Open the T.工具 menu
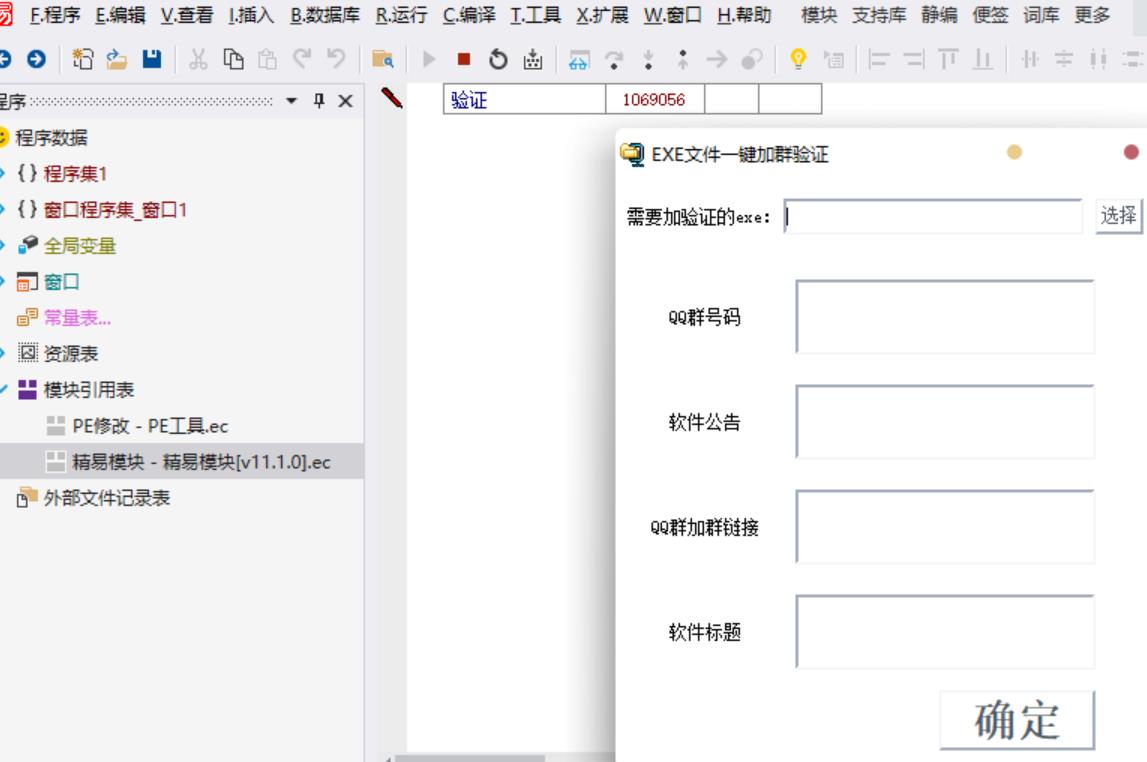The height and width of the screenshot is (762, 1147). pyautogui.click(x=537, y=15)
